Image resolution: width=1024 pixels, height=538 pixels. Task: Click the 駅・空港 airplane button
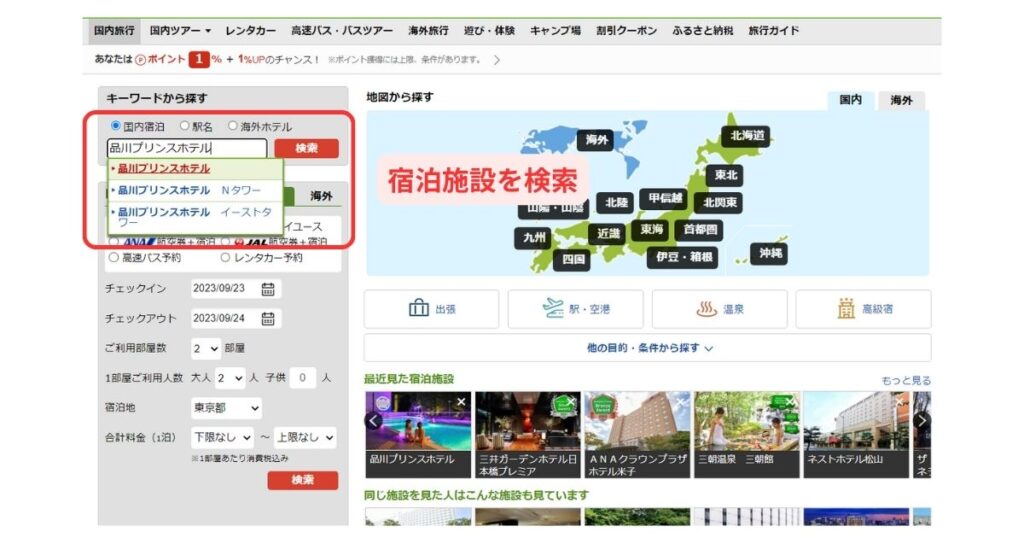[575, 309]
